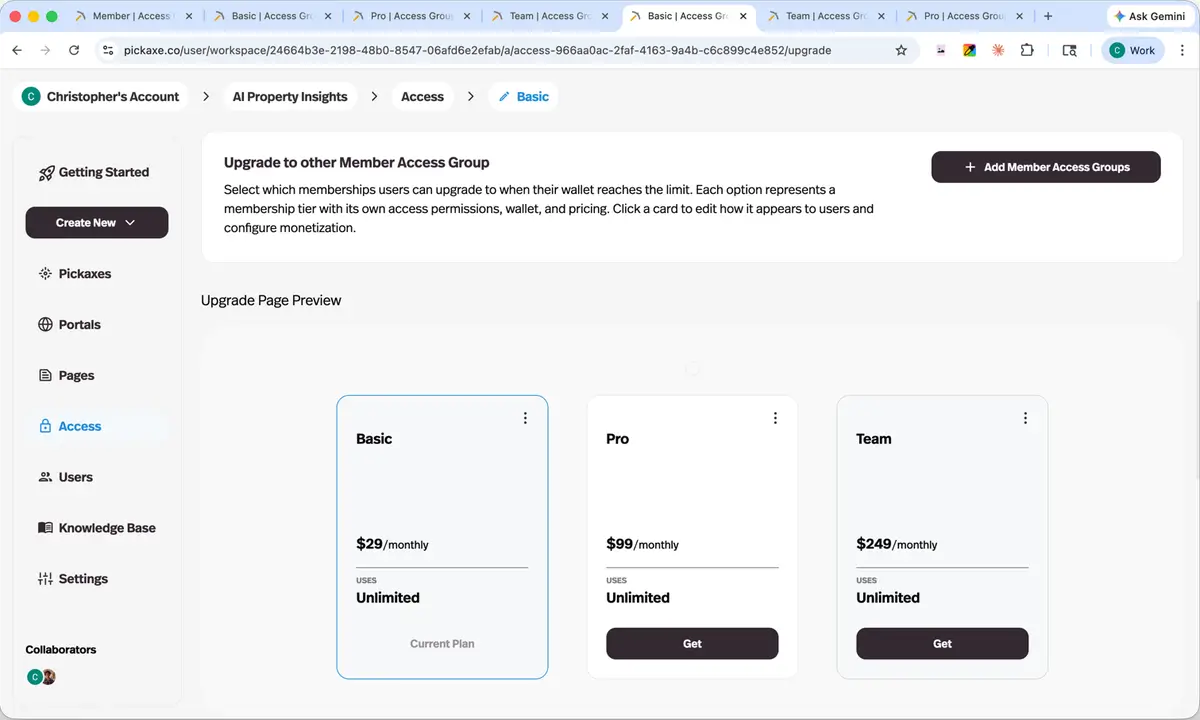The width and height of the screenshot is (1200, 720).
Task: Go to AI Property Insights breadcrumb
Action: point(290,97)
